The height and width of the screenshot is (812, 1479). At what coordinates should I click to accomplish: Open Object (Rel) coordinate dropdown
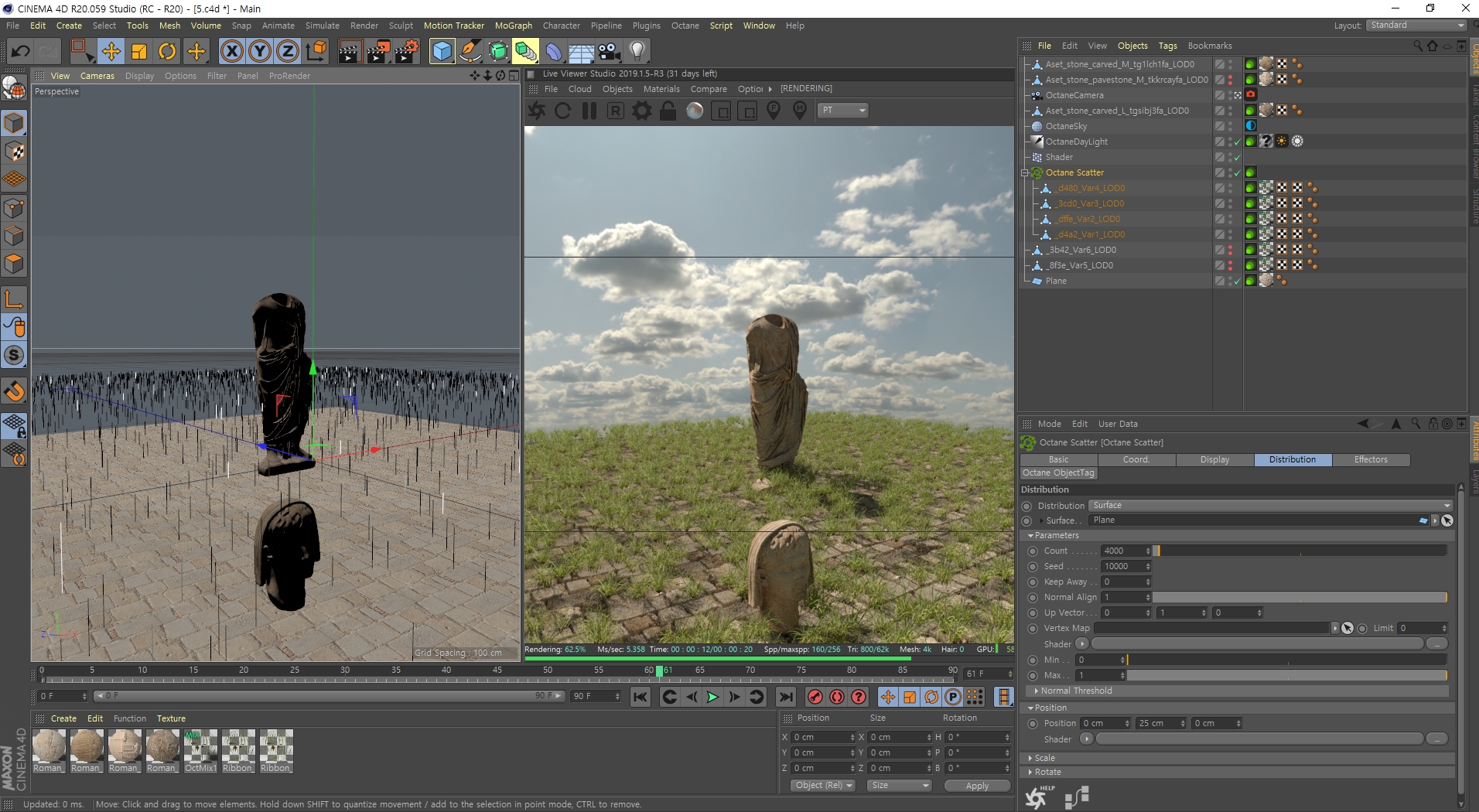pyautogui.click(x=823, y=785)
